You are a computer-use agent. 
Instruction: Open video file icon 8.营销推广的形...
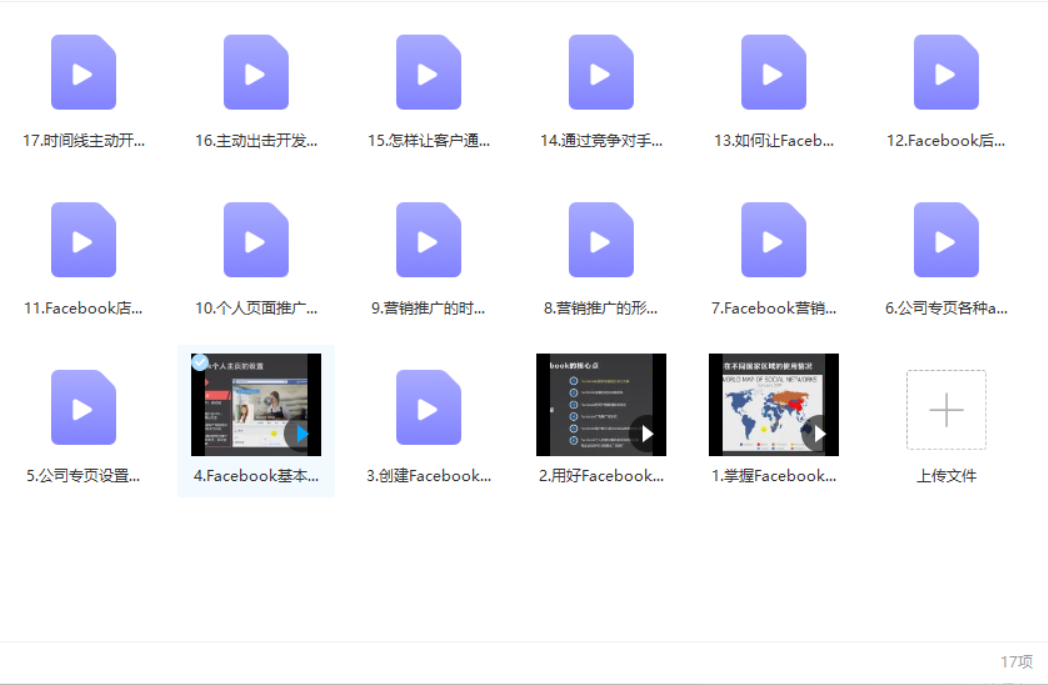pyautogui.click(x=601, y=240)
